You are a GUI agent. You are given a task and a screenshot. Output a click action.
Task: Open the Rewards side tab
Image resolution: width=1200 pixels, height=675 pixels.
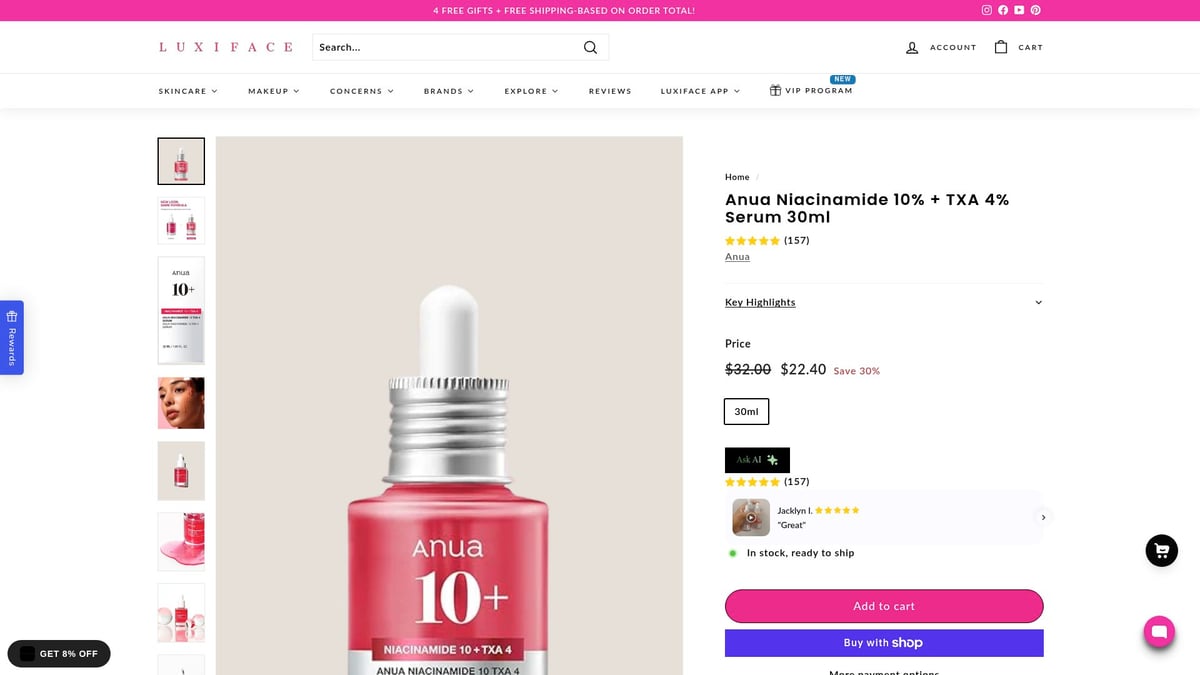click(11, 337)
